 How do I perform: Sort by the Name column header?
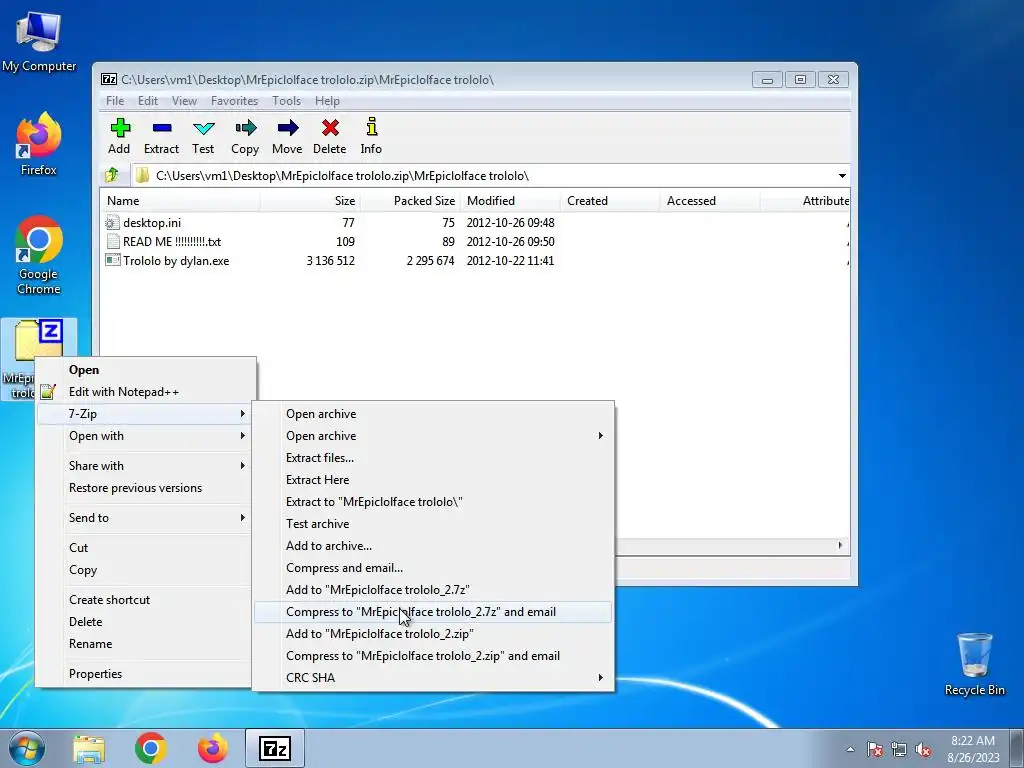point(180,200)
